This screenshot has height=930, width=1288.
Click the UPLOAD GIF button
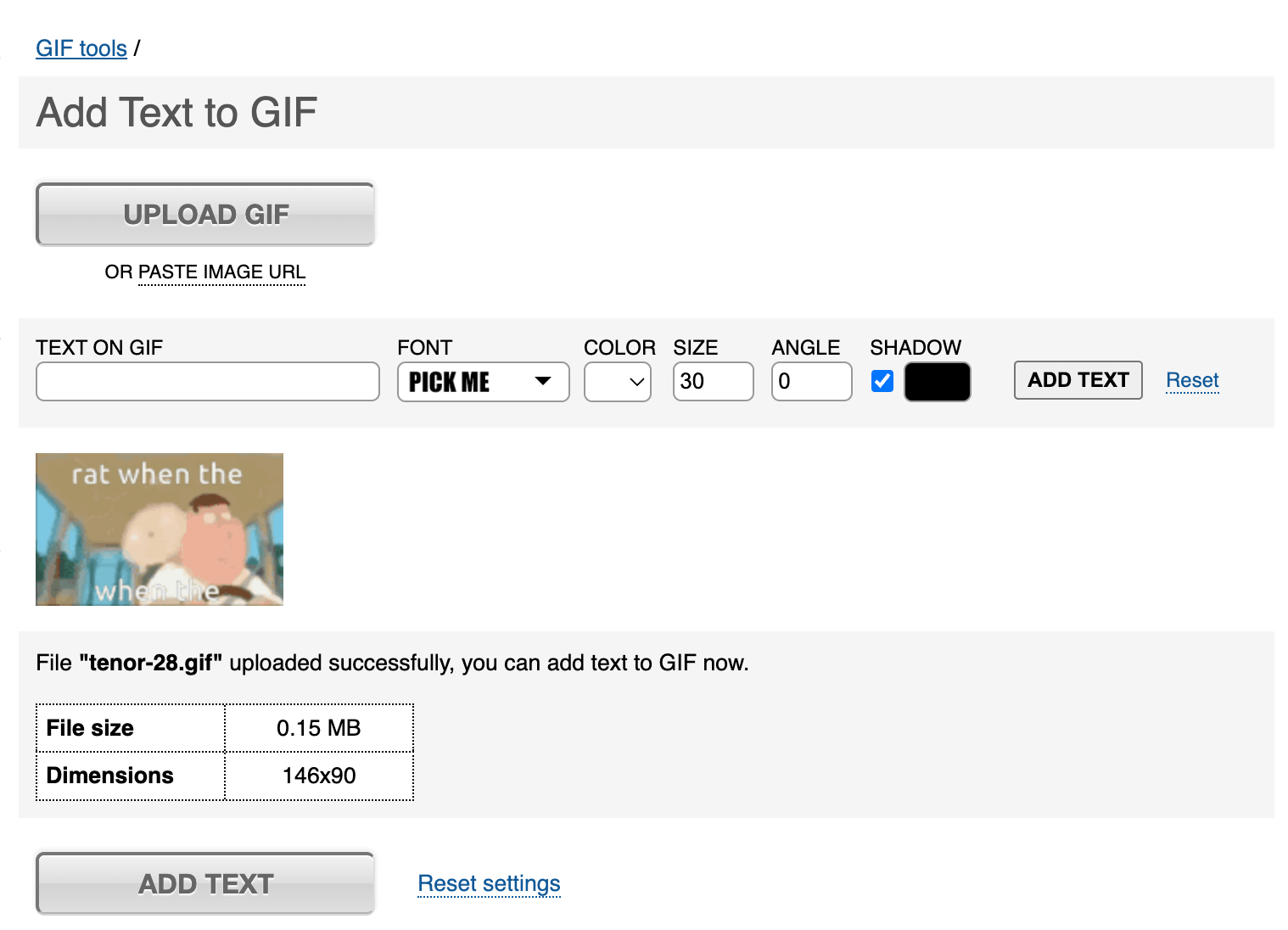point(205,214)
